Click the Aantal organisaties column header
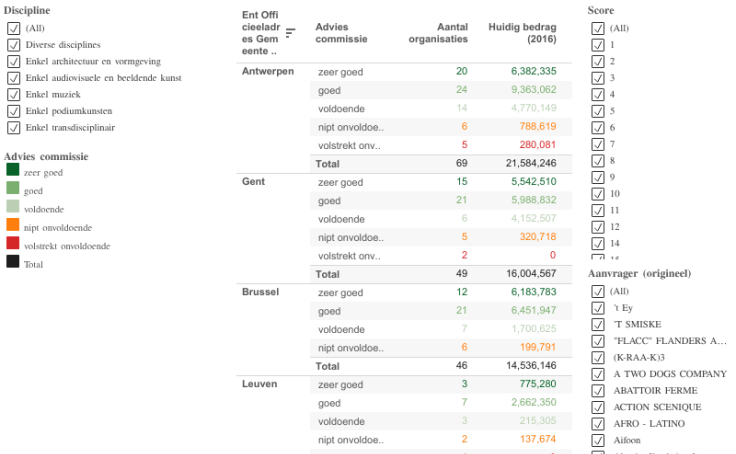This screenshot has width=736, height=454. coord(438,33)
